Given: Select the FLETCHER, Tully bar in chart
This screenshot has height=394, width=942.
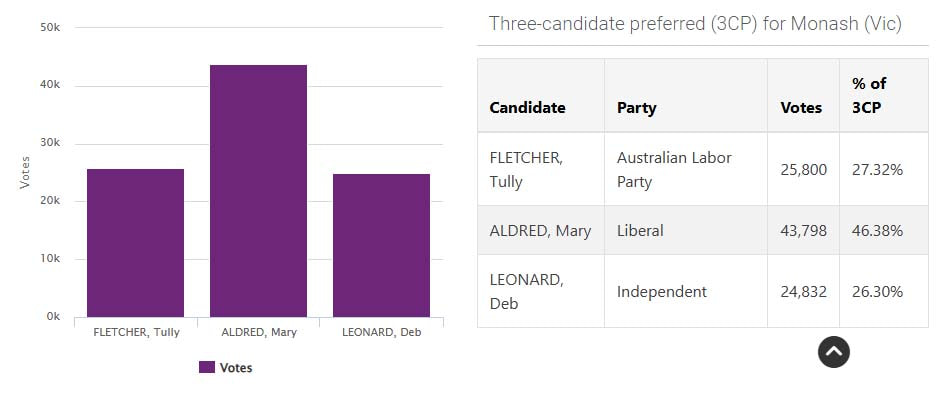Looking at the screenshot, I should (x=135, y=243).
